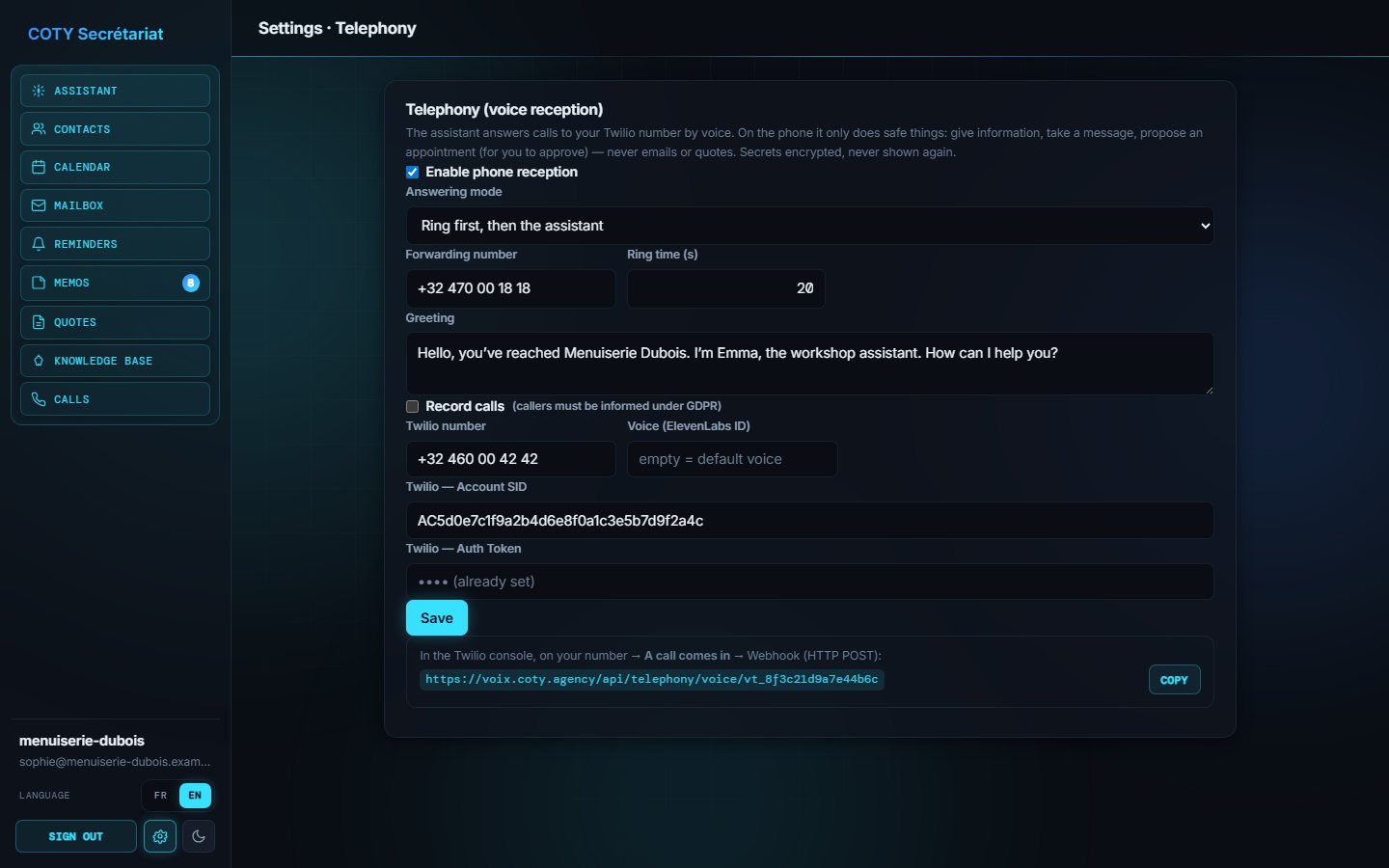Click the Assistant sparkle icon in sidebar
This screenshot has height=868, width=1389.
[39, 91]
